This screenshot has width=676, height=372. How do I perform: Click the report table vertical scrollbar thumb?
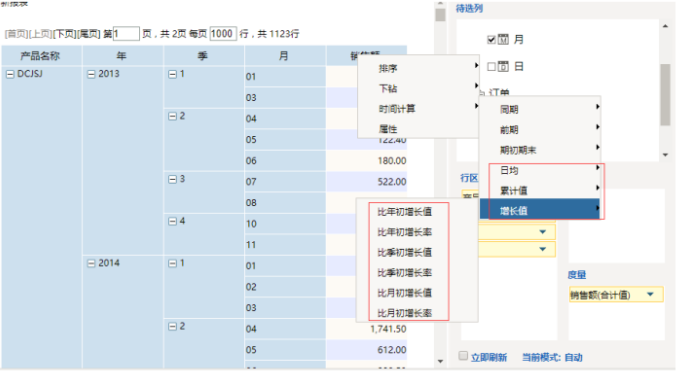coord(440,15)
